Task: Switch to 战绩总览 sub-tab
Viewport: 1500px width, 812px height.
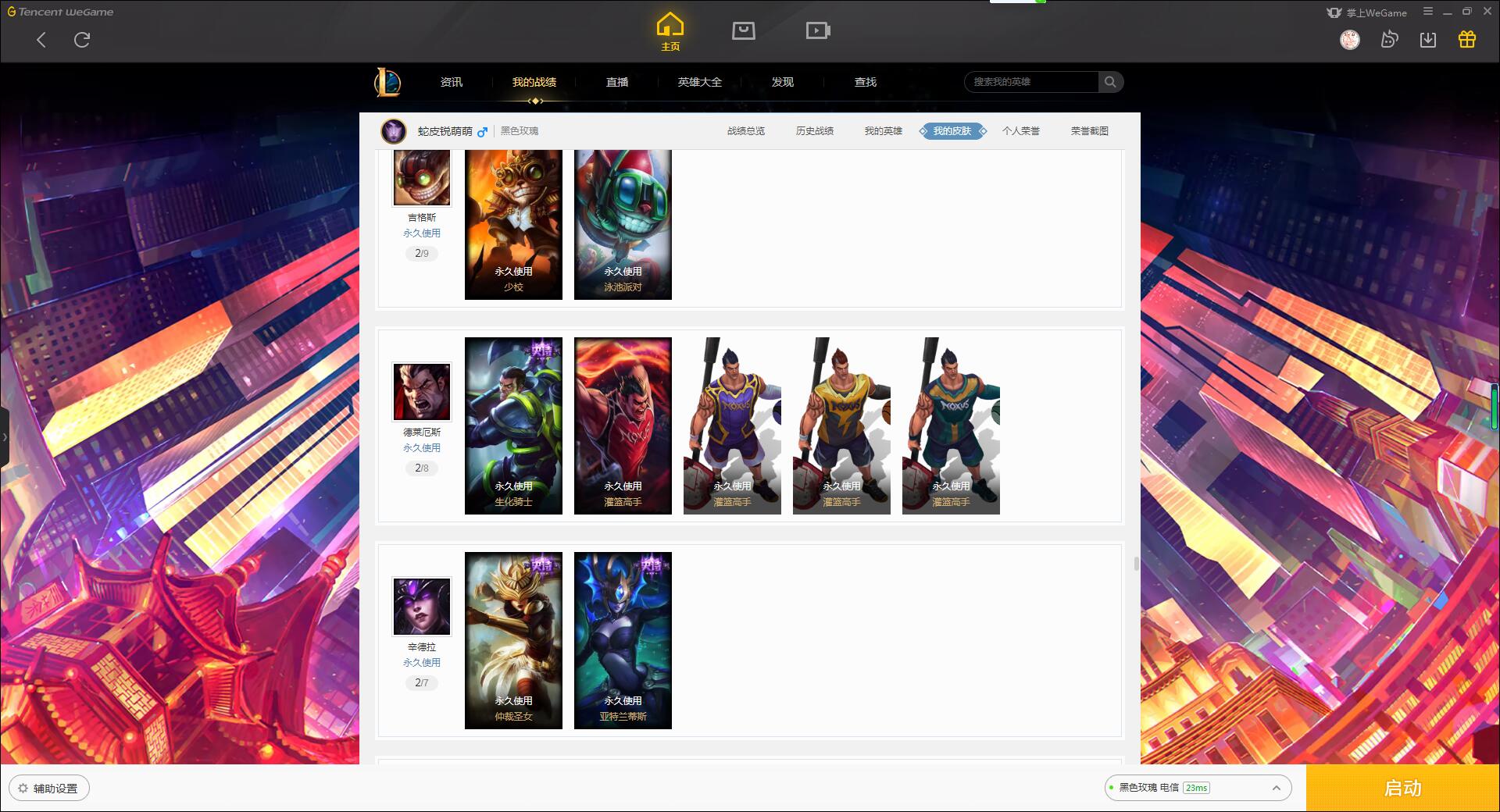Action: (746, 131)
